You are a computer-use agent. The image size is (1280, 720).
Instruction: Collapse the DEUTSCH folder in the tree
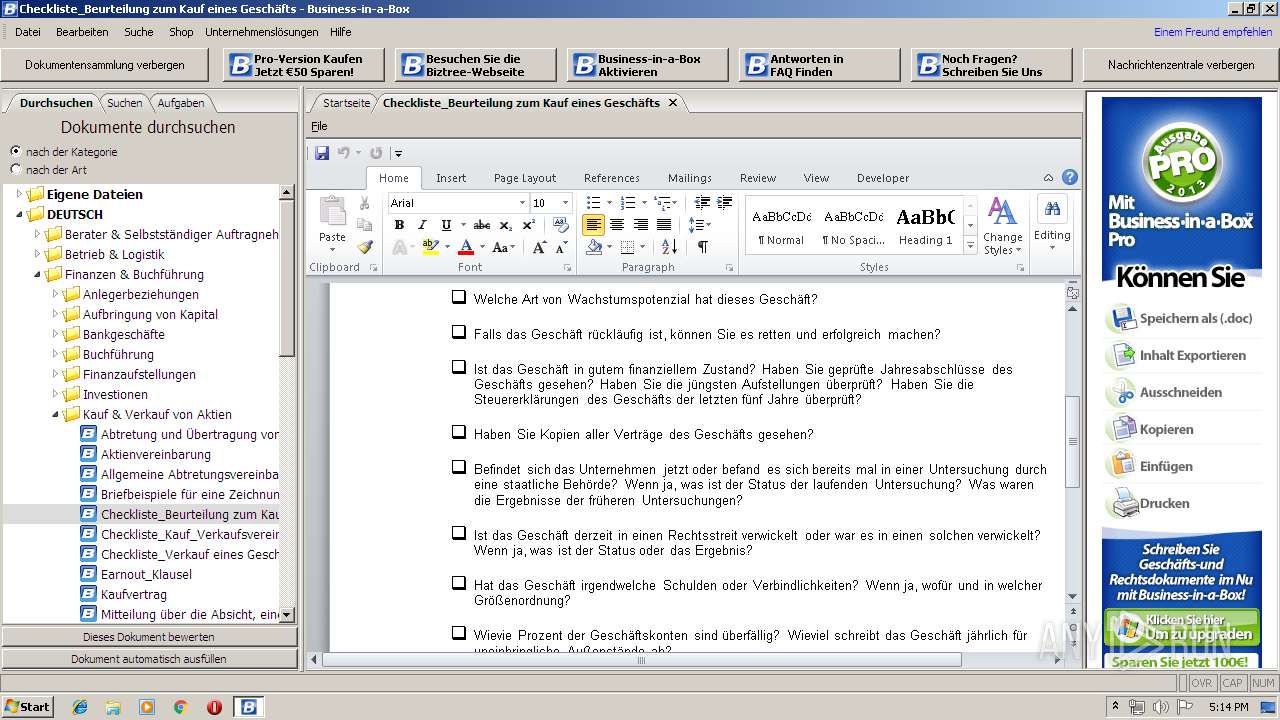click(x=19, y=214)
